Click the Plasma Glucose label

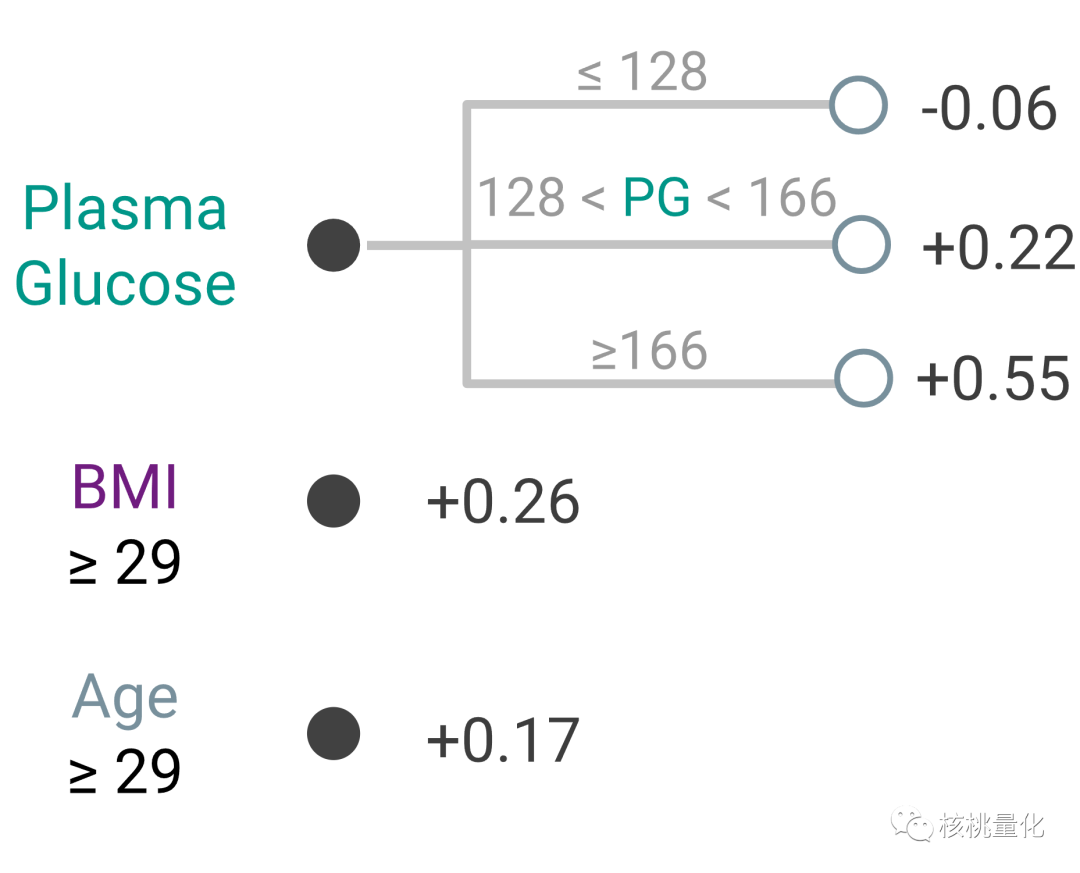[125, 246]
